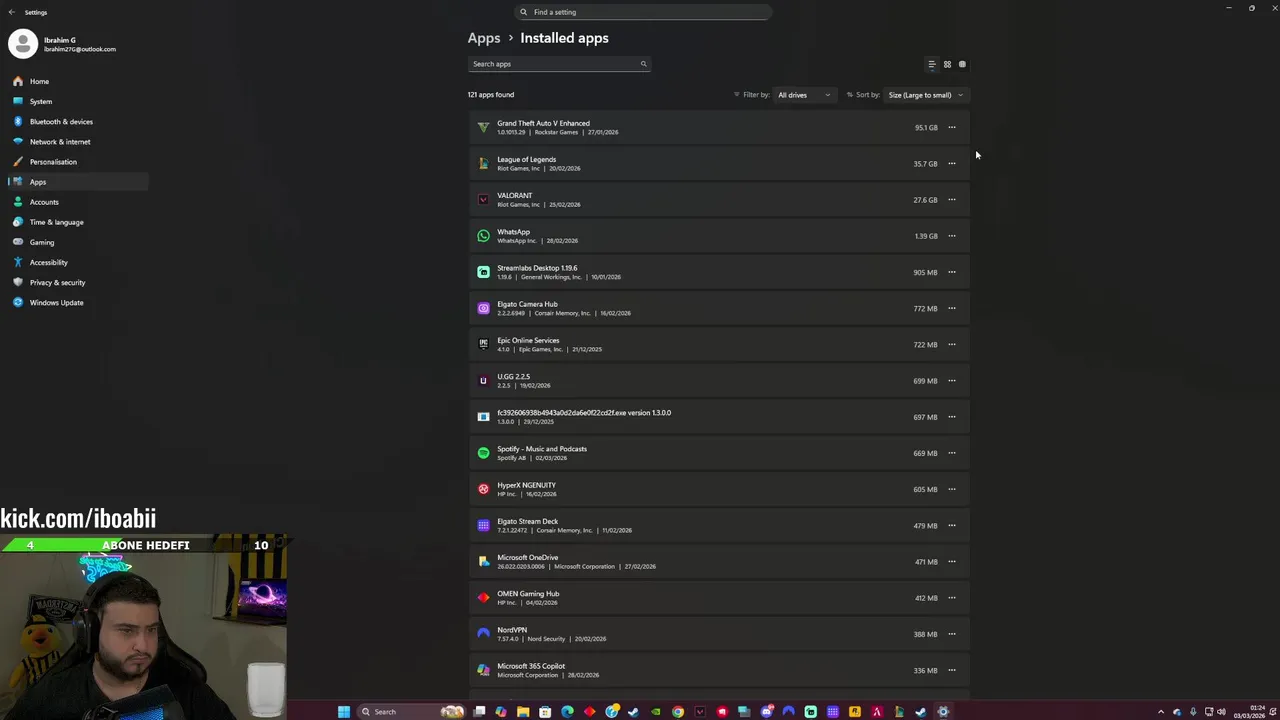This screenshot has width=1280, height=720.
Task: Open more options for NordVPN
Action: (x=952, y=634)
